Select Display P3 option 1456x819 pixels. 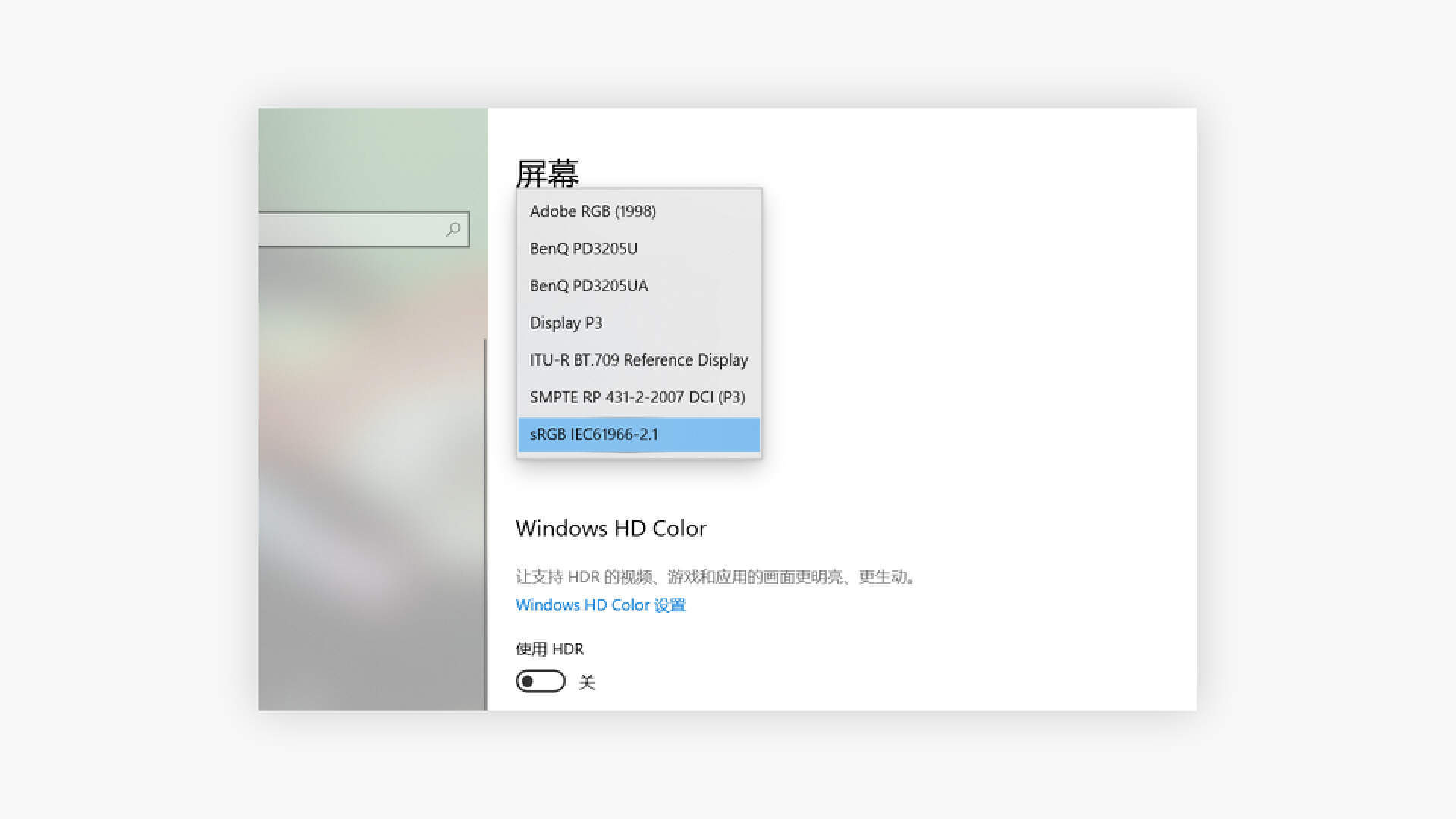[639, 322]
